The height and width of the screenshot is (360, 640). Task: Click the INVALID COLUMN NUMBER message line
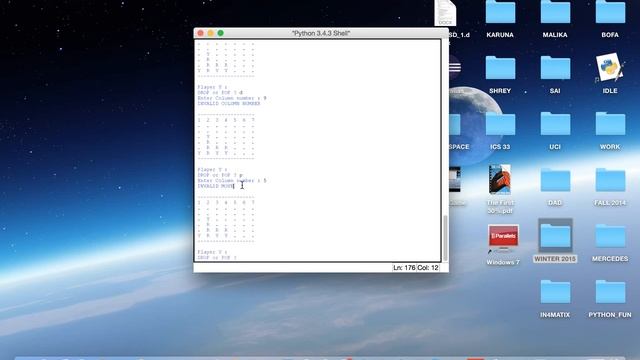(229, 104)
